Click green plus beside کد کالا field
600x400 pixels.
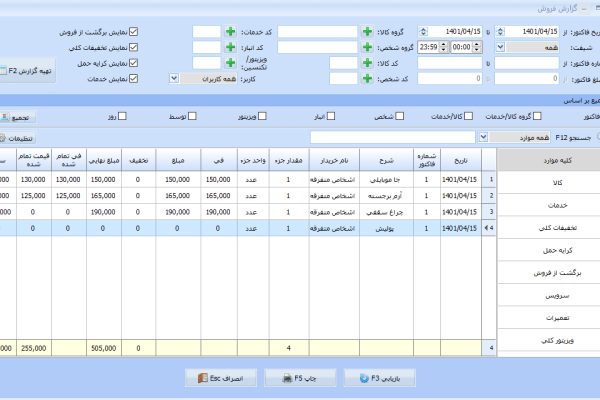[x=367, y=63]
